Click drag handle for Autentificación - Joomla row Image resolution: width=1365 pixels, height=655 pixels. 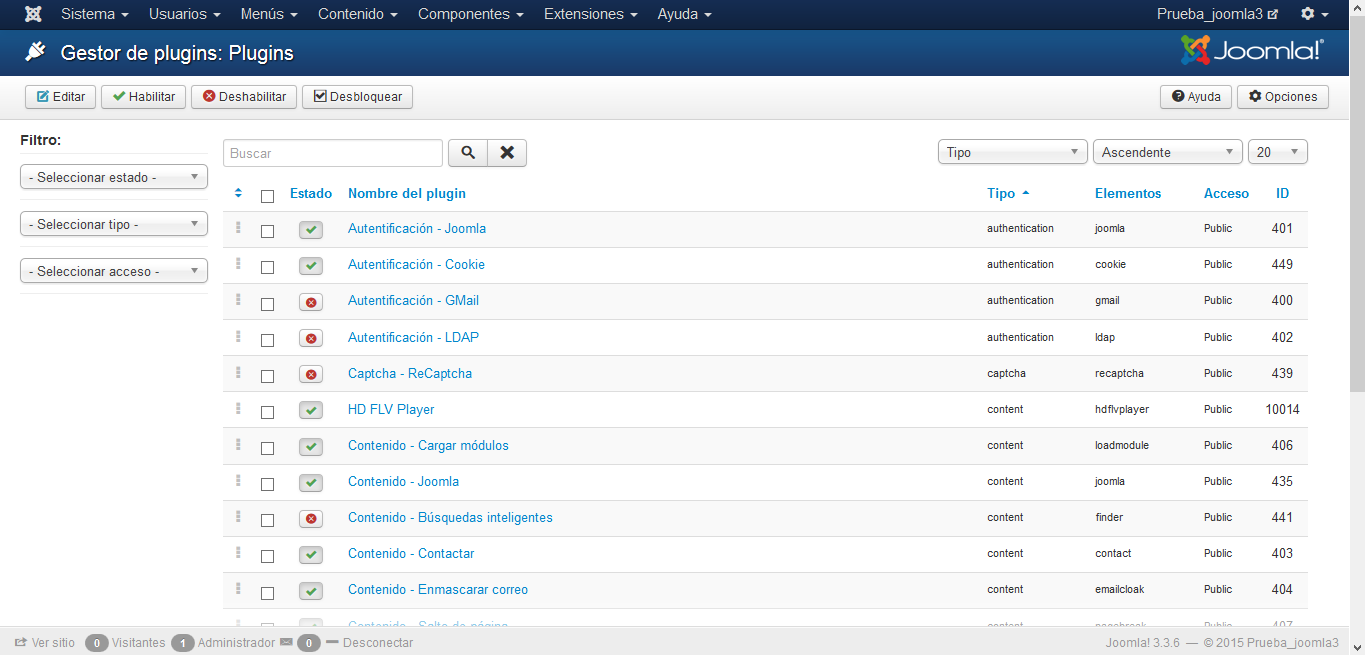(x=238, y=228)
